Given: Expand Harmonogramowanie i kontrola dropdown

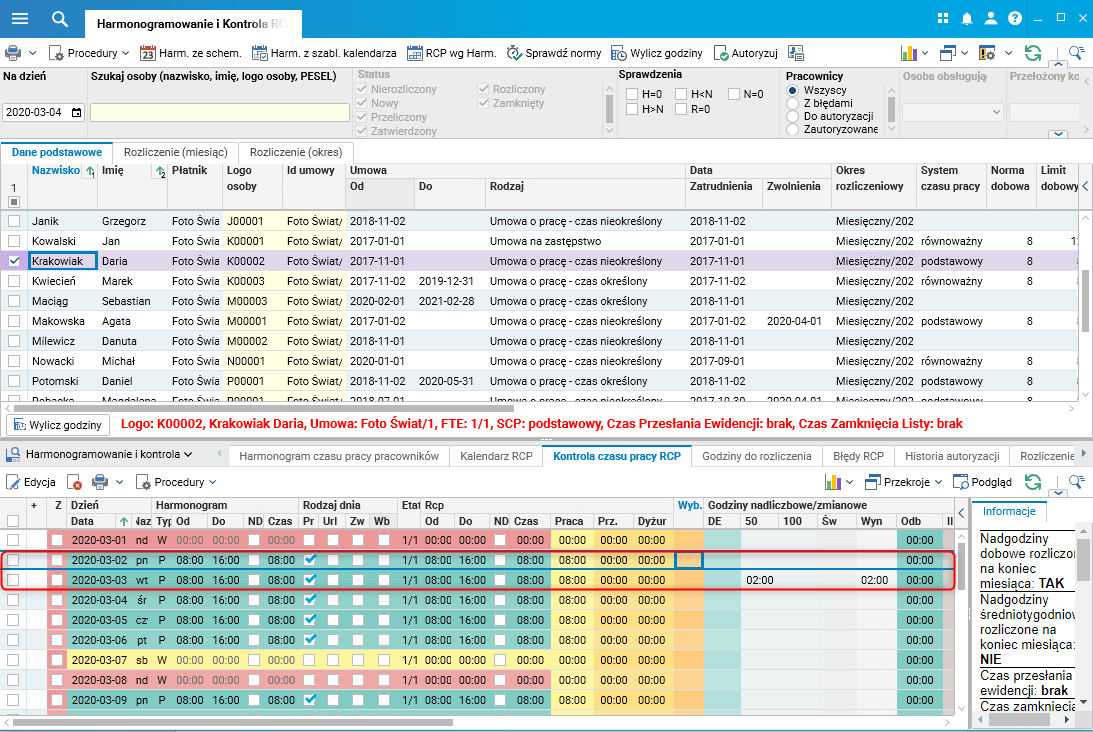Looking at the screenshot, I should tap(106, 455).
